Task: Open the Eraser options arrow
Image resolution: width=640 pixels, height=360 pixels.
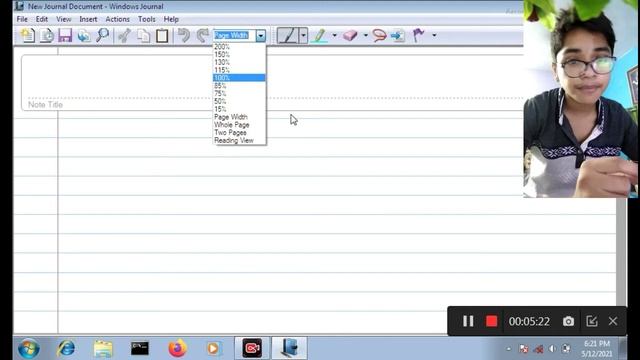Action: [x=365, y=36]
